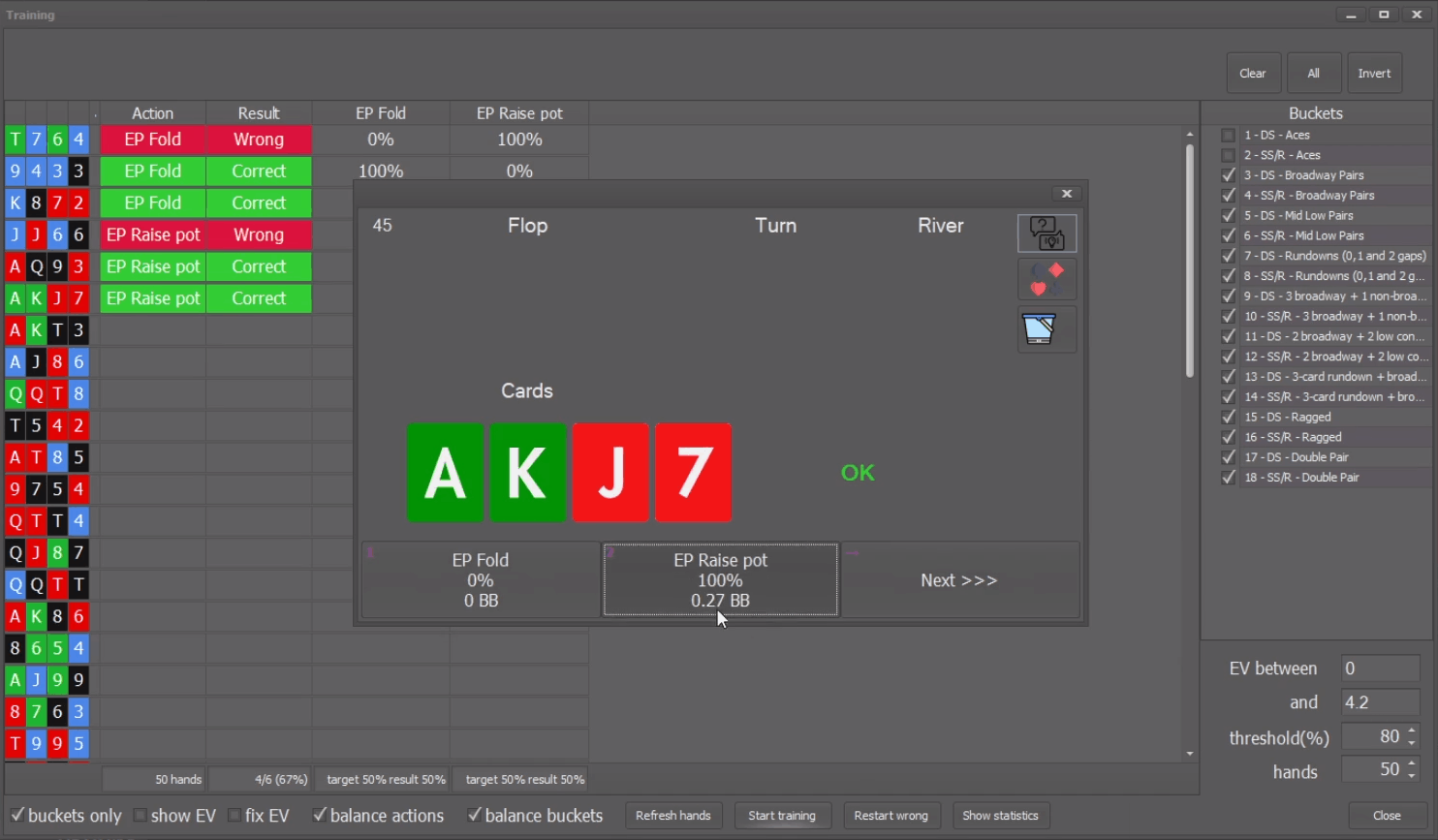
Task: Uncheck bucket 15 - DS - Ragged
Action: [x=1229, y=417]
